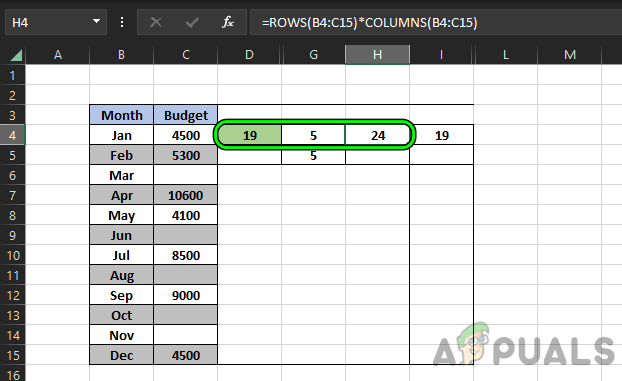Select the Nov cell

[121, 335]
